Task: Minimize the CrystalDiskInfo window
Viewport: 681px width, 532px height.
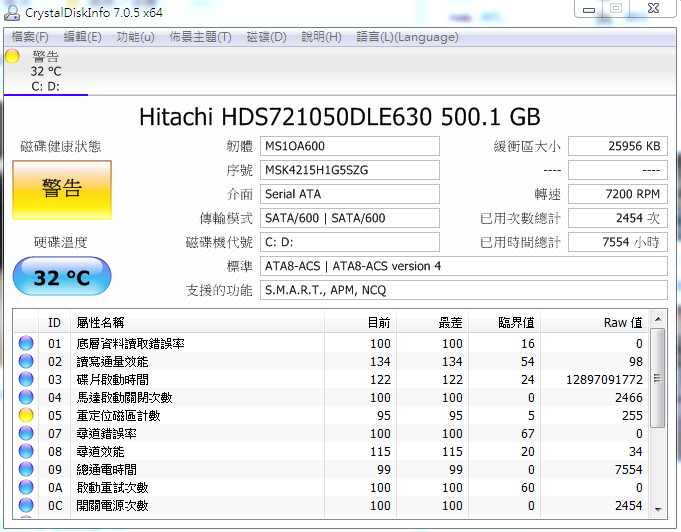Action: [589, 9]
